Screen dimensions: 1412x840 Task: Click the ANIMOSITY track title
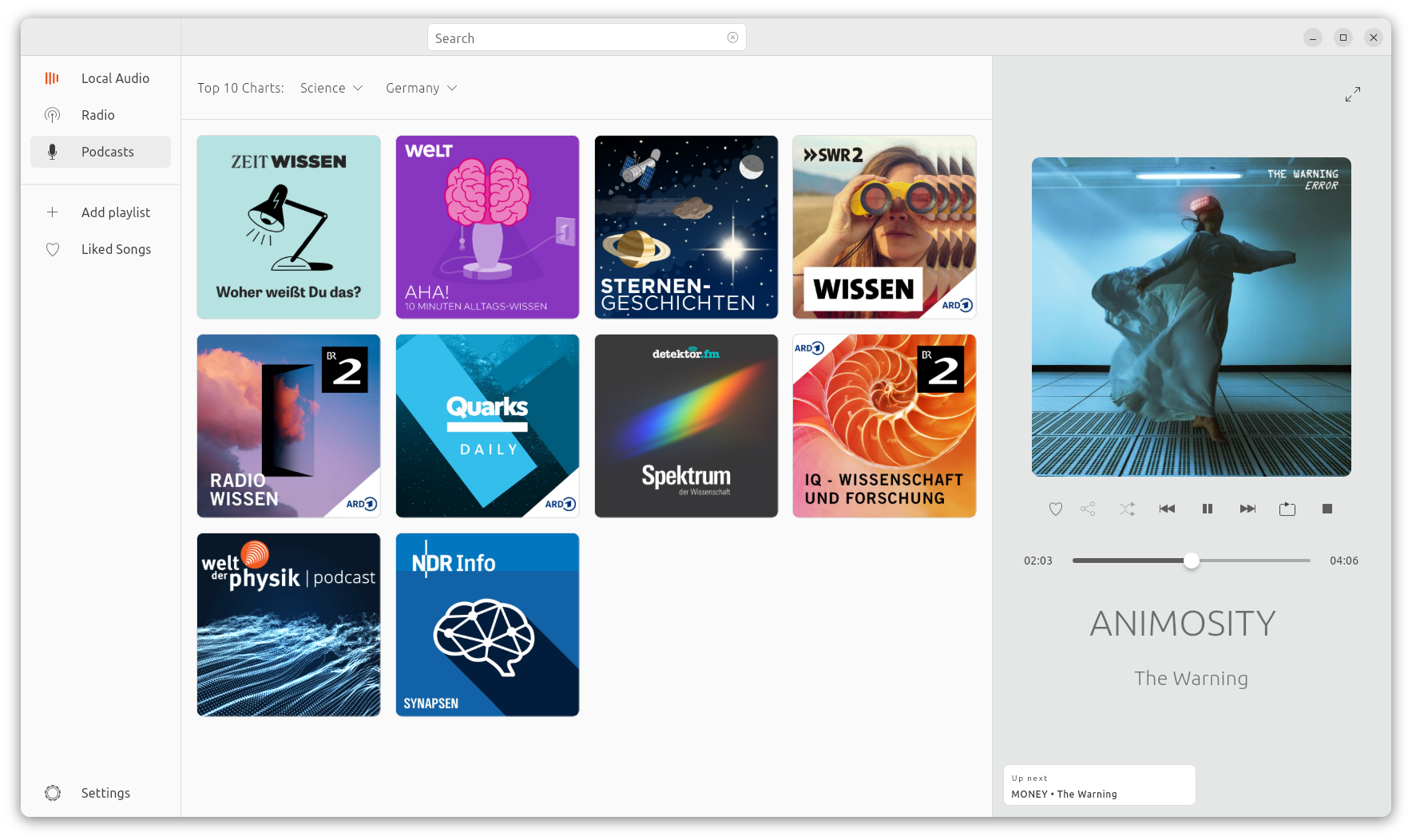(x=1183, y=624)
